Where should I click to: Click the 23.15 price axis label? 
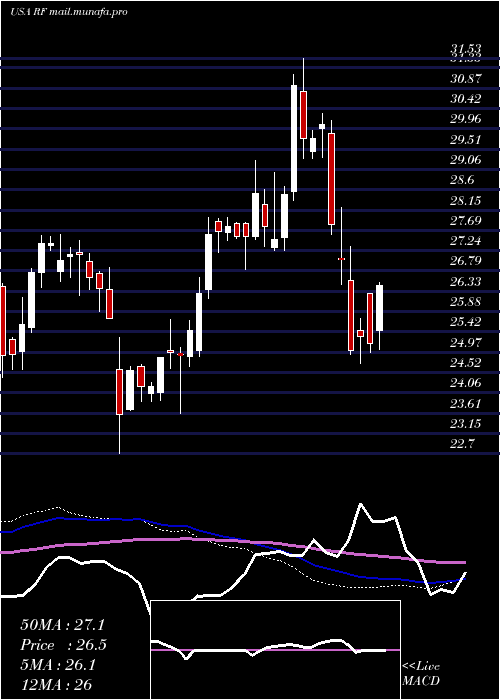pyautogui.click(x=466, y=423)
